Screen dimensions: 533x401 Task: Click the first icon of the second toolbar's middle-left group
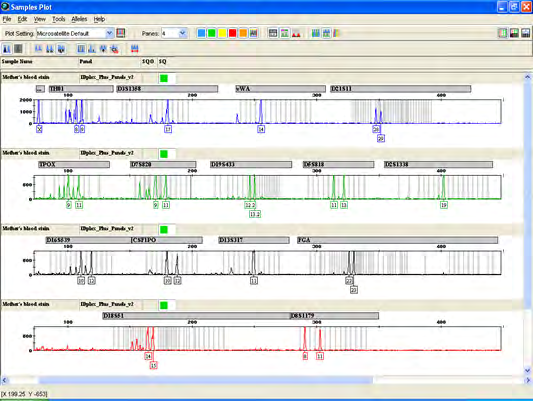tap(38, 49)
